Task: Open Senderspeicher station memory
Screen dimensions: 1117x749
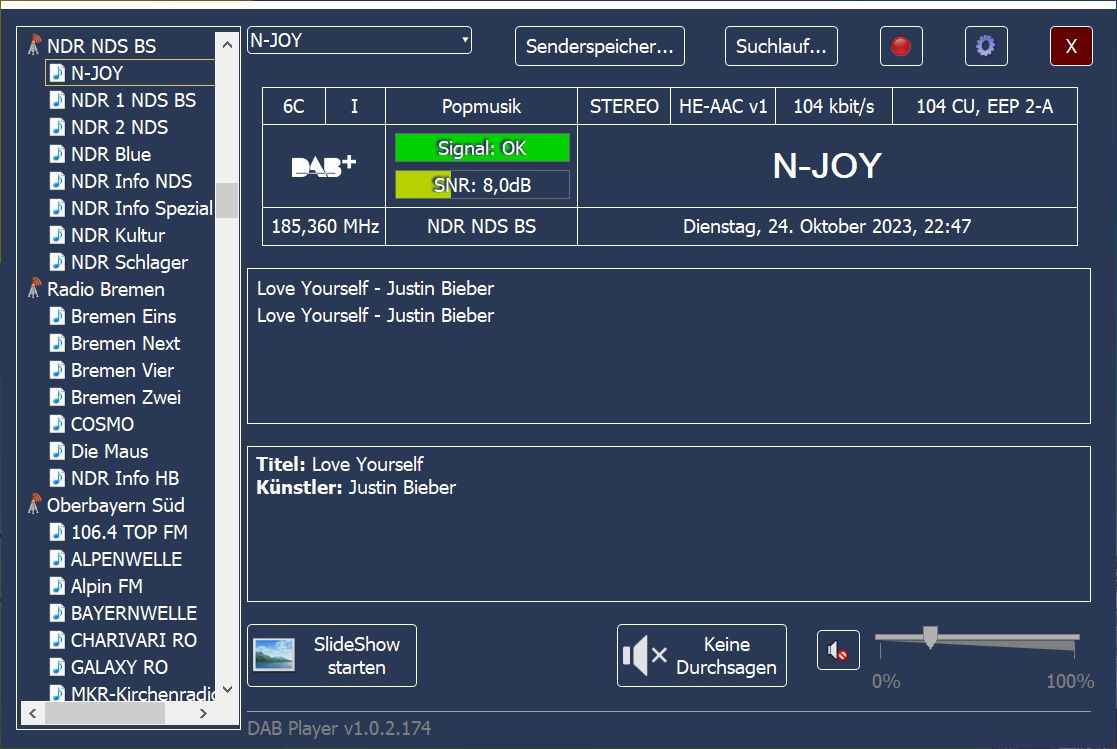Action: coord(600,46)
